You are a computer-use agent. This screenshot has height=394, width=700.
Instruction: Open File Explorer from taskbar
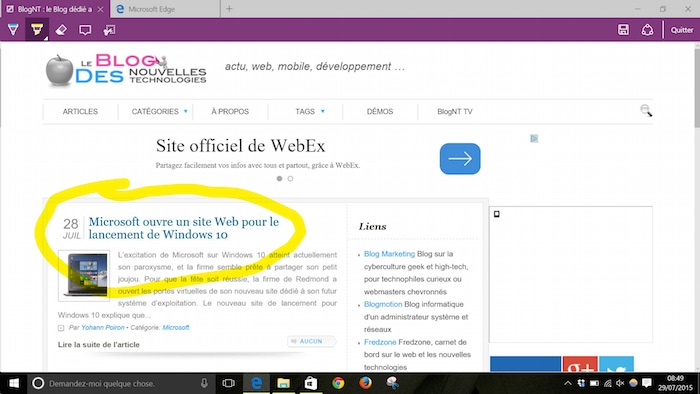(x=283, y=383)
